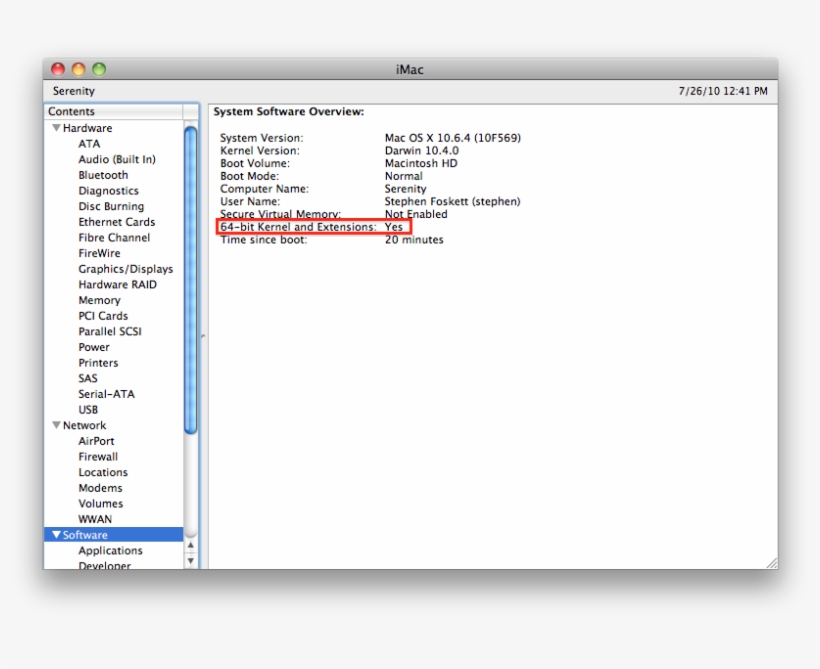Show the Printers list
The image size is (820, 669).
pyautogui.click(x=98, y=363)
